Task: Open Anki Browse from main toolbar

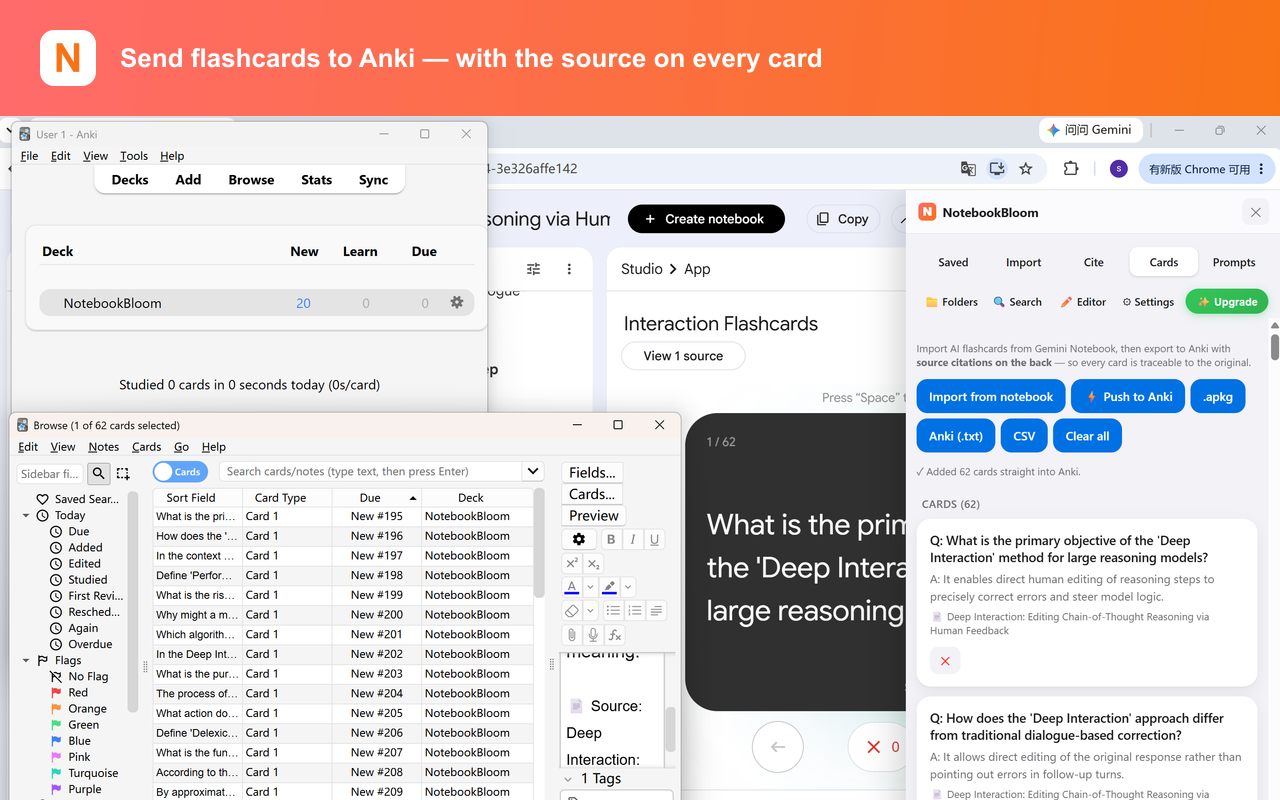Action: (251, 180)
